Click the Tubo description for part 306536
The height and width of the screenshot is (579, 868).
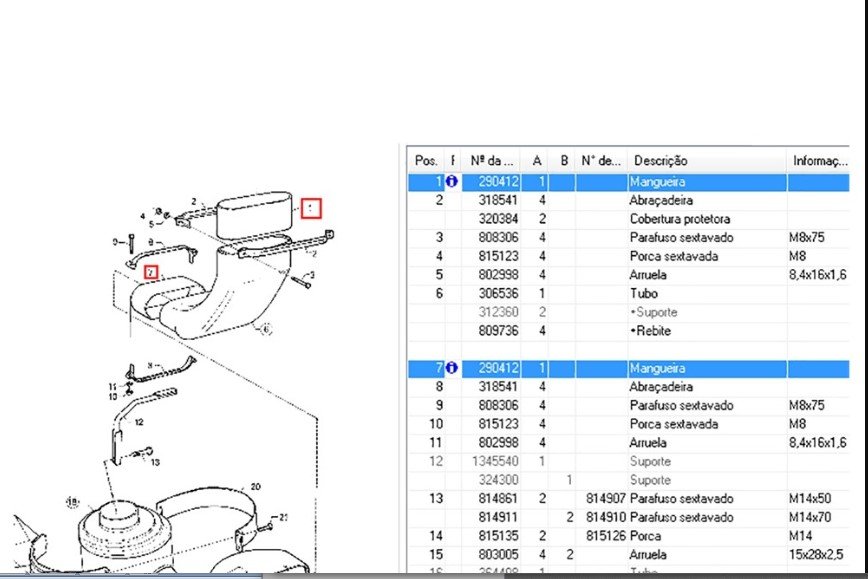(x=643, y=293)
